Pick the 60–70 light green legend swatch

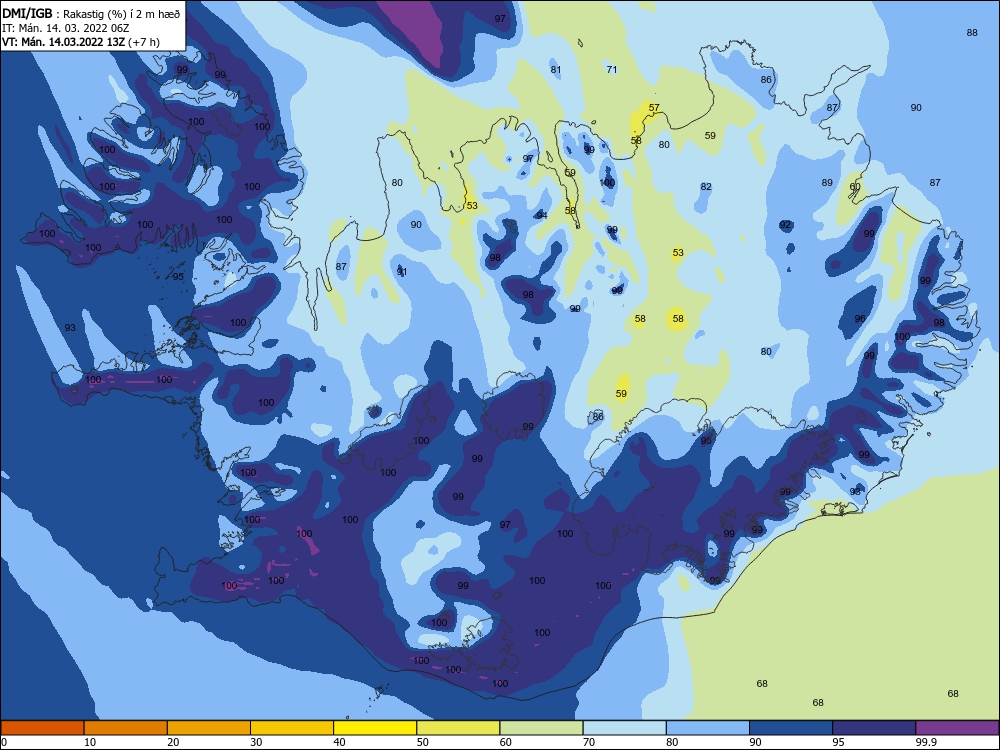[541, 728]
